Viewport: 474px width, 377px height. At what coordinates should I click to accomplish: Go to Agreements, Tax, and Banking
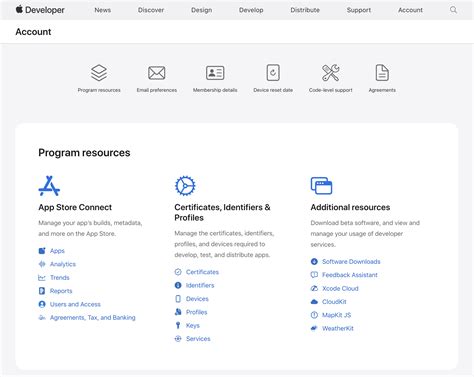coord(93,318)
